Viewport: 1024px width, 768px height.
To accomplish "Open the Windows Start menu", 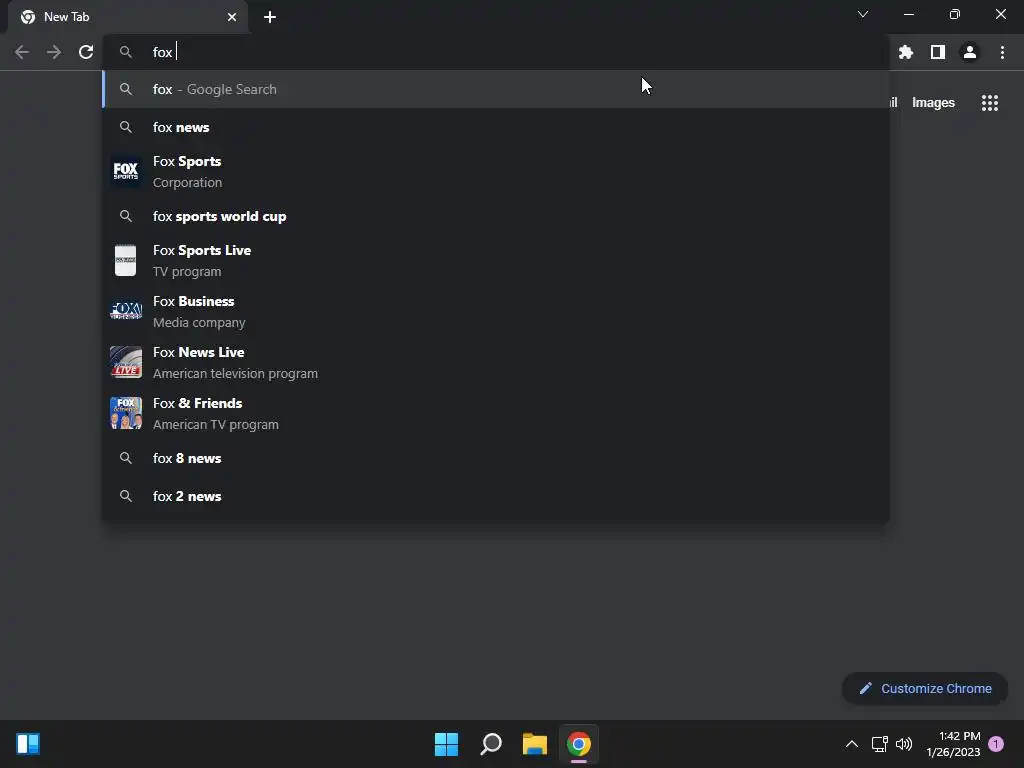I will [x=447, y=744].
